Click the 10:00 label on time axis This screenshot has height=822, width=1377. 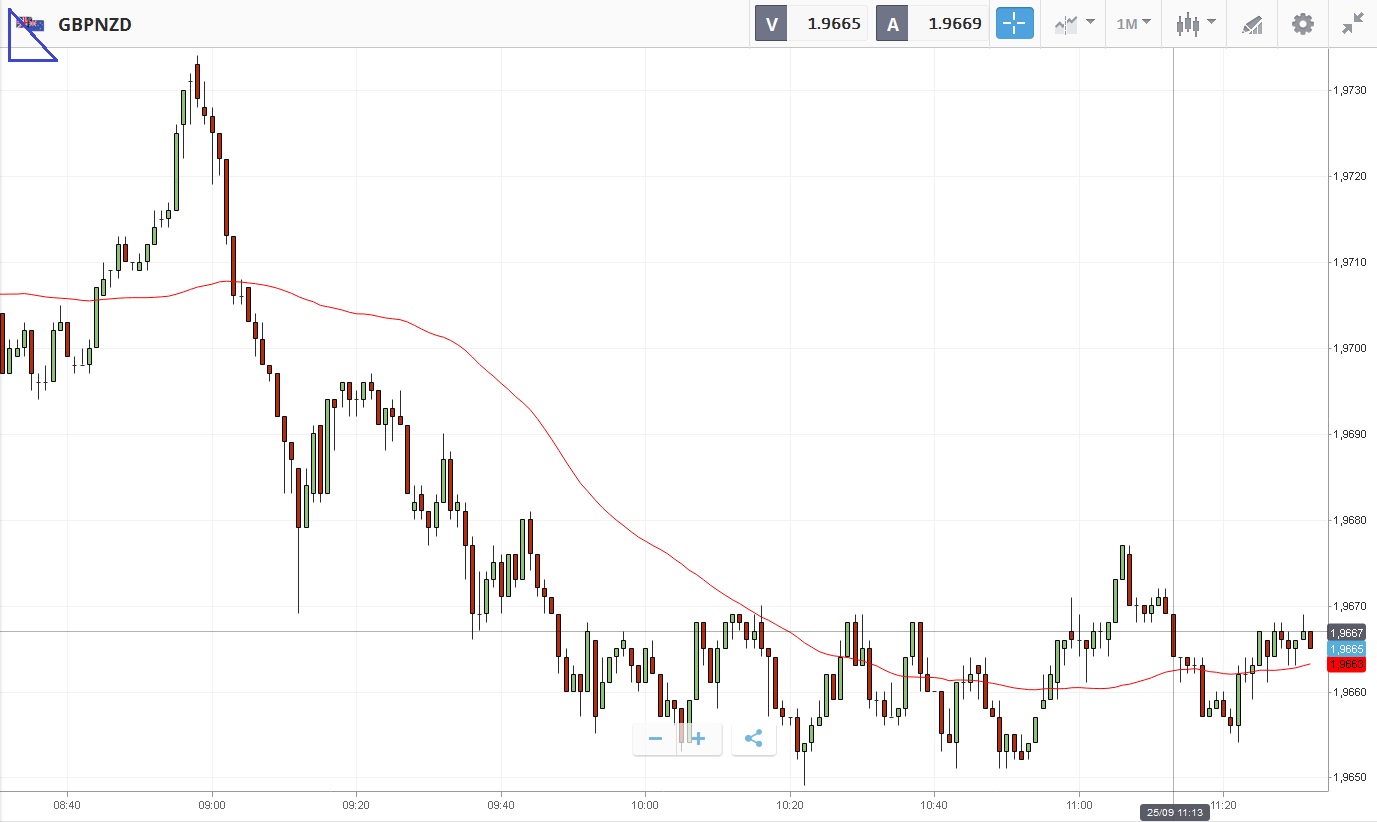[645, 803]
